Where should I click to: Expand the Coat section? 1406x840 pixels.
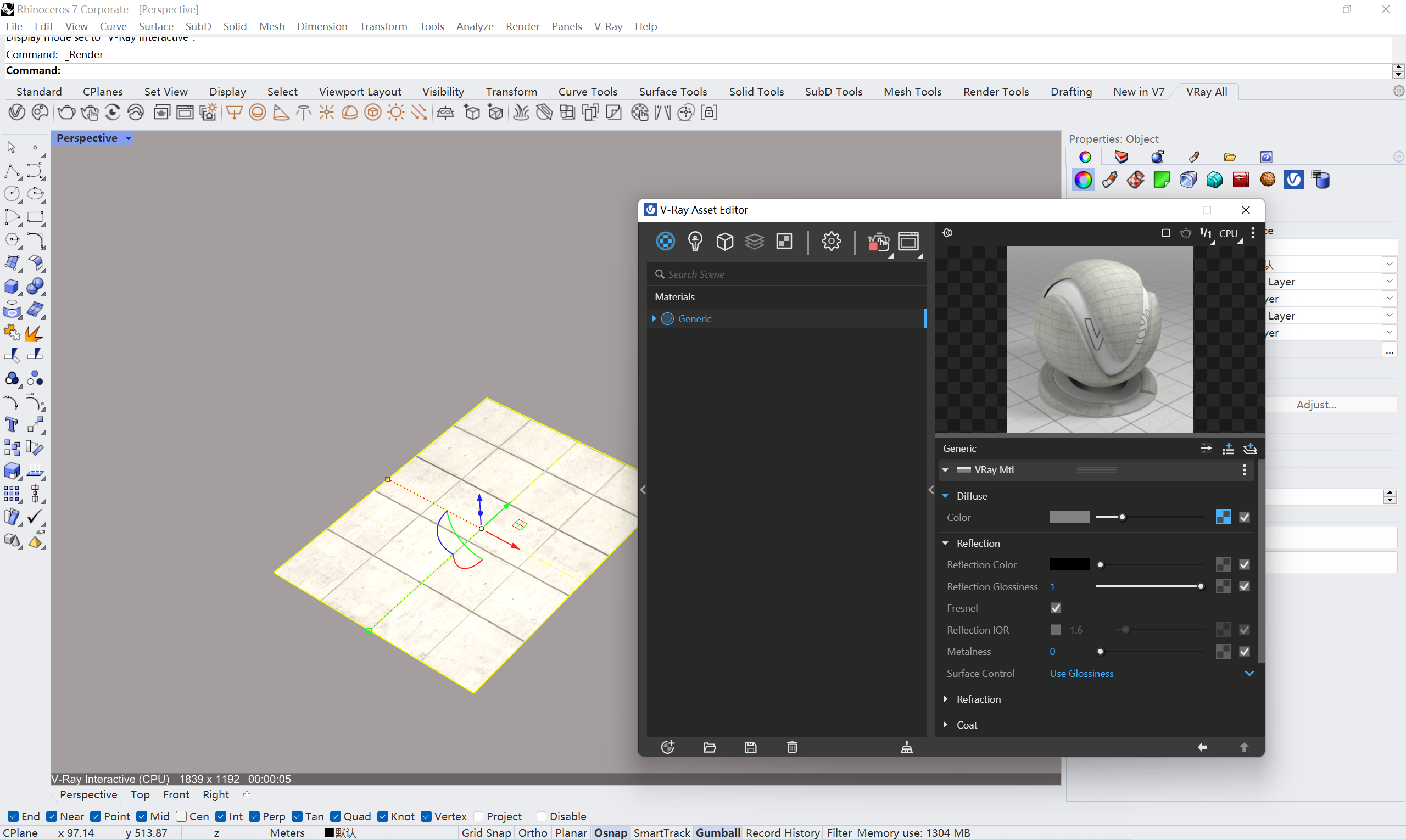click(x=945, y=725)
